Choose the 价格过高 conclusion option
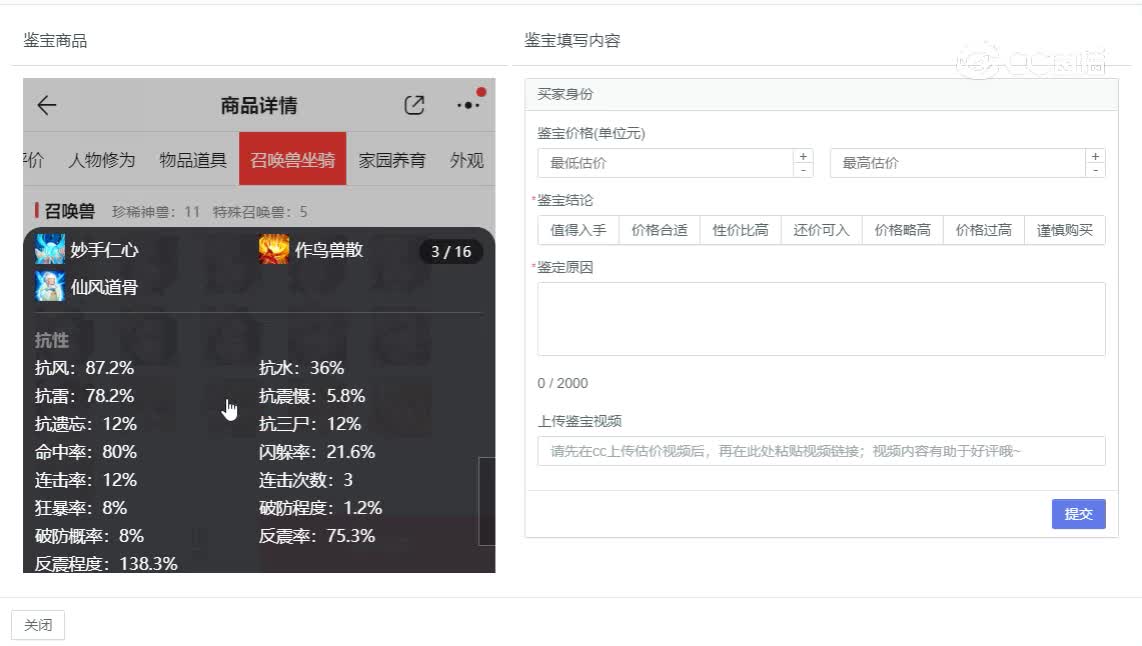Viewport: 1142px width, 646px height. coord(984,230)
